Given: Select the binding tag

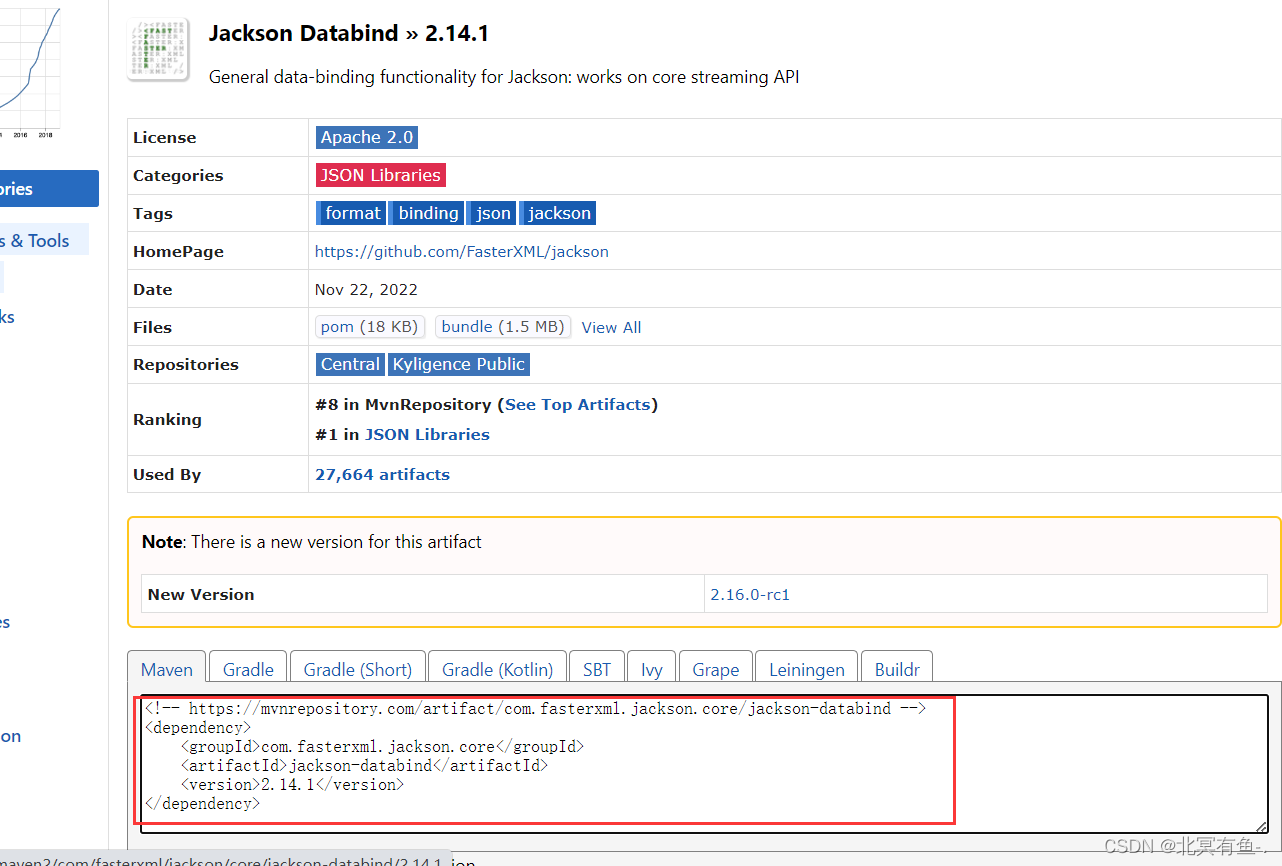Looking at the screenshot, I should coord(427,213).
